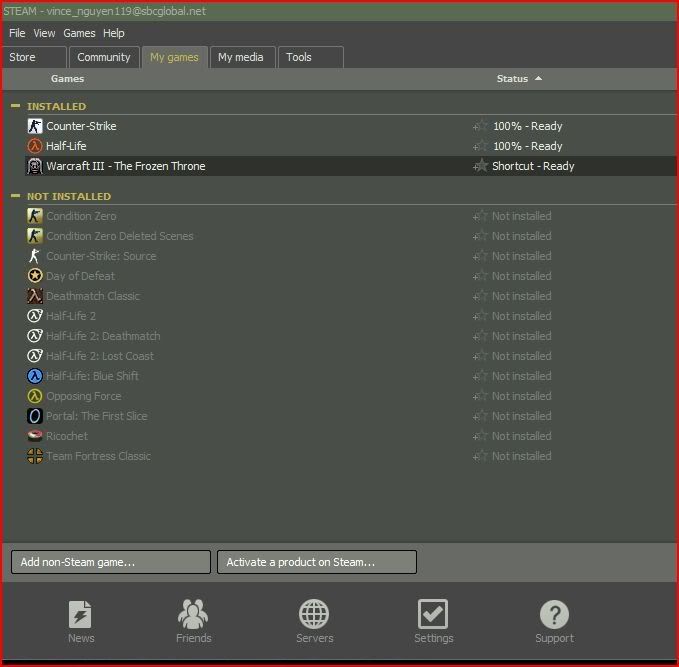Click the Half-Life: Blue Shift icon
Image resolution: width=679 pixels, height=667 pixels.
click(x=35, y=376)
